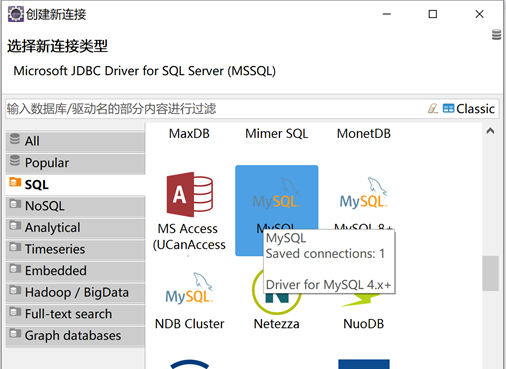Select the NuoDB driver entry
The image size is (506, 369).
pyautogui.click(x=364, y=324)
